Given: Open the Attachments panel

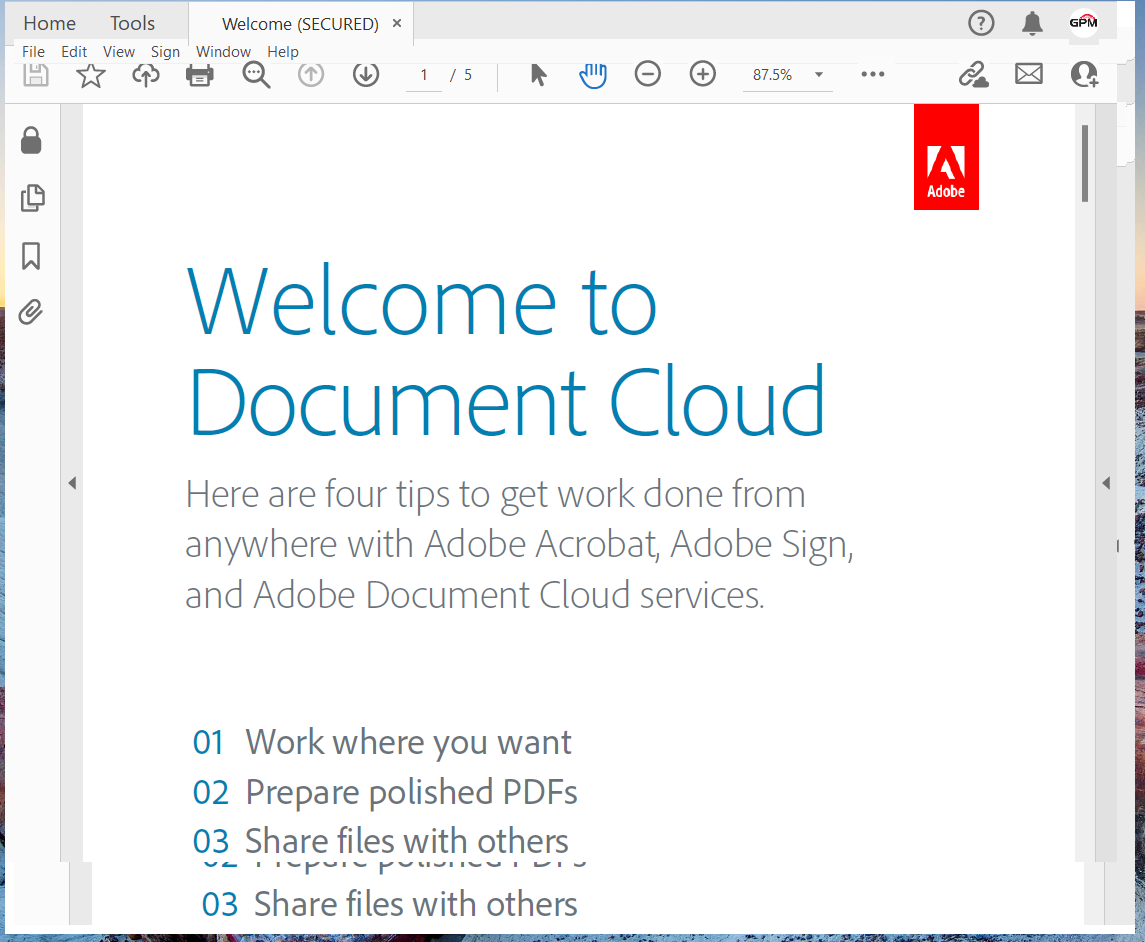Looking at the screenshot, I should coord(31,312).
